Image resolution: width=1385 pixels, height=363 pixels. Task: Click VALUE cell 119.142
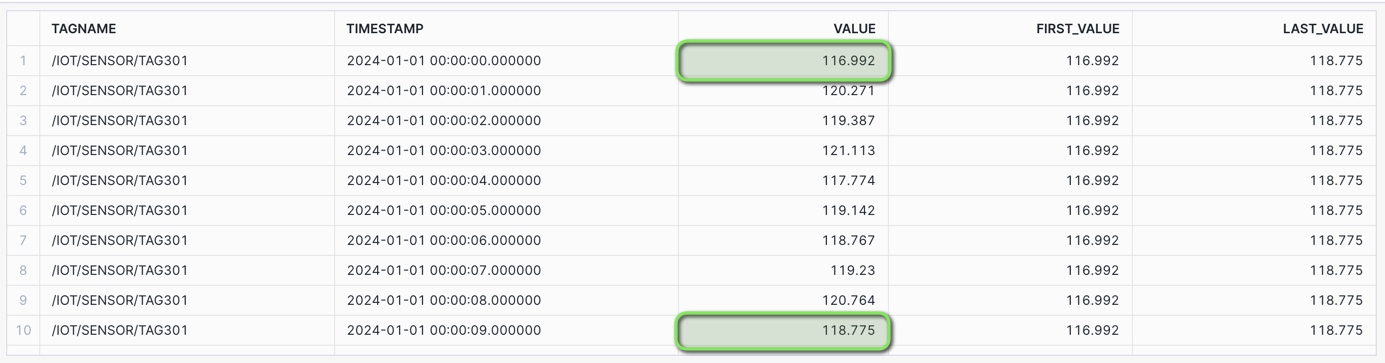(784, 211)
